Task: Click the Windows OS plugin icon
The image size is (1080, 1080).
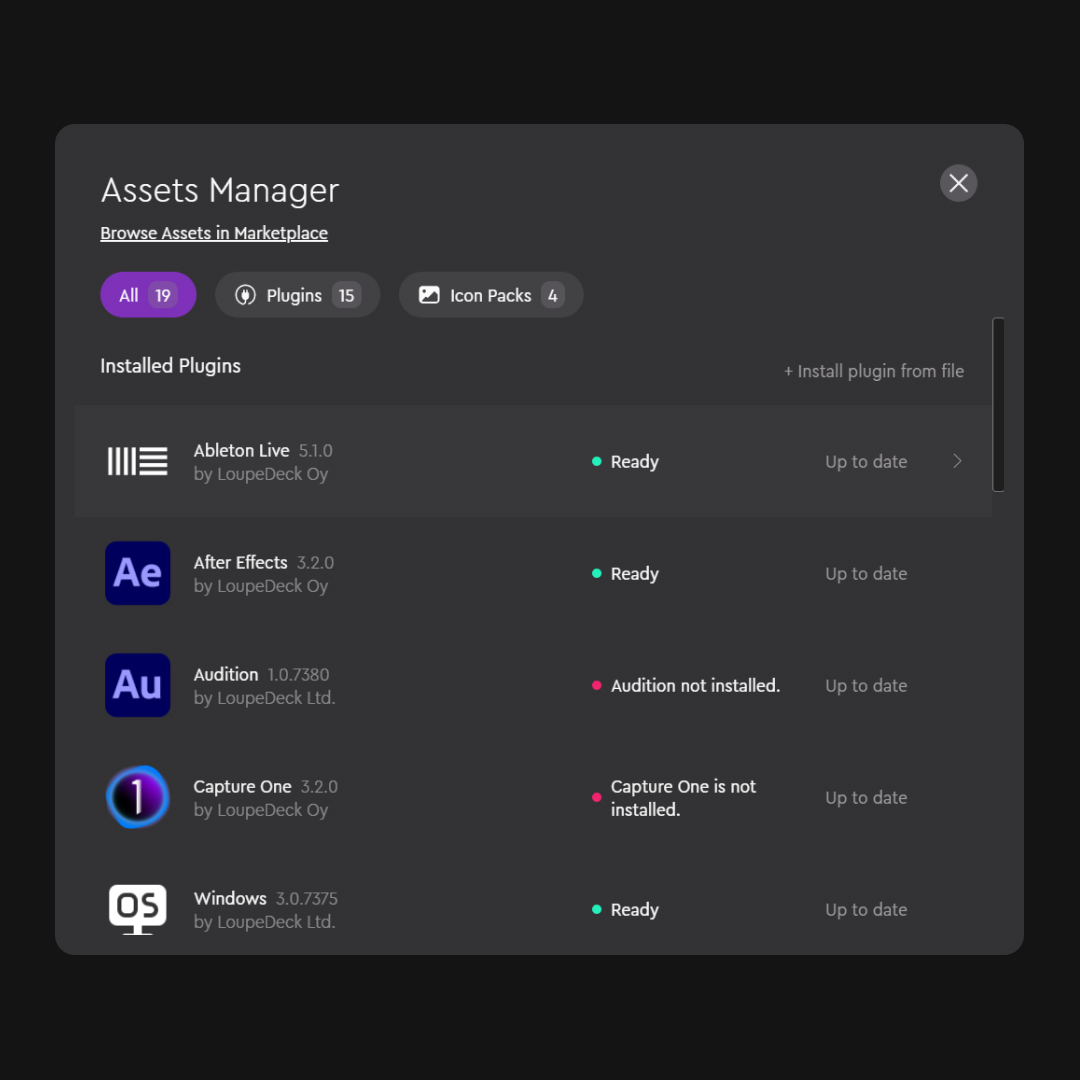Action: pyautogui.click(x=137, y=909)
